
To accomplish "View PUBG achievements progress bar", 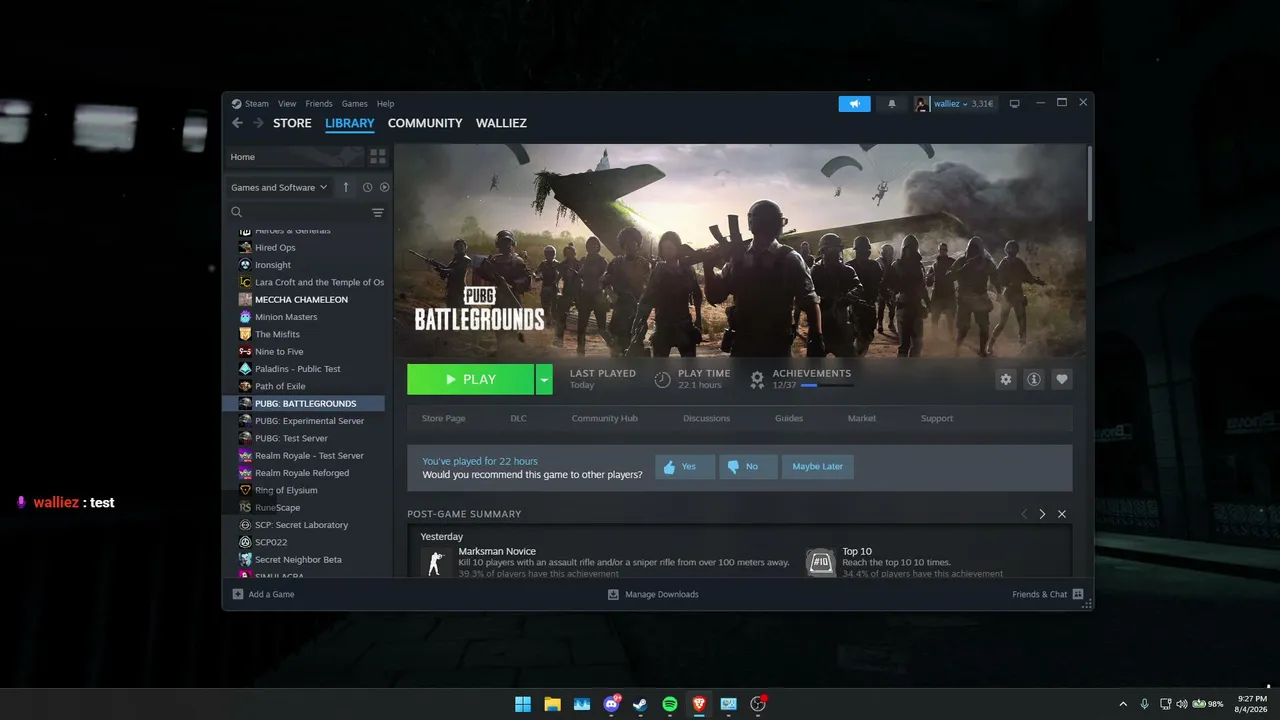I will pyautogui.click(x=827, y=385).
